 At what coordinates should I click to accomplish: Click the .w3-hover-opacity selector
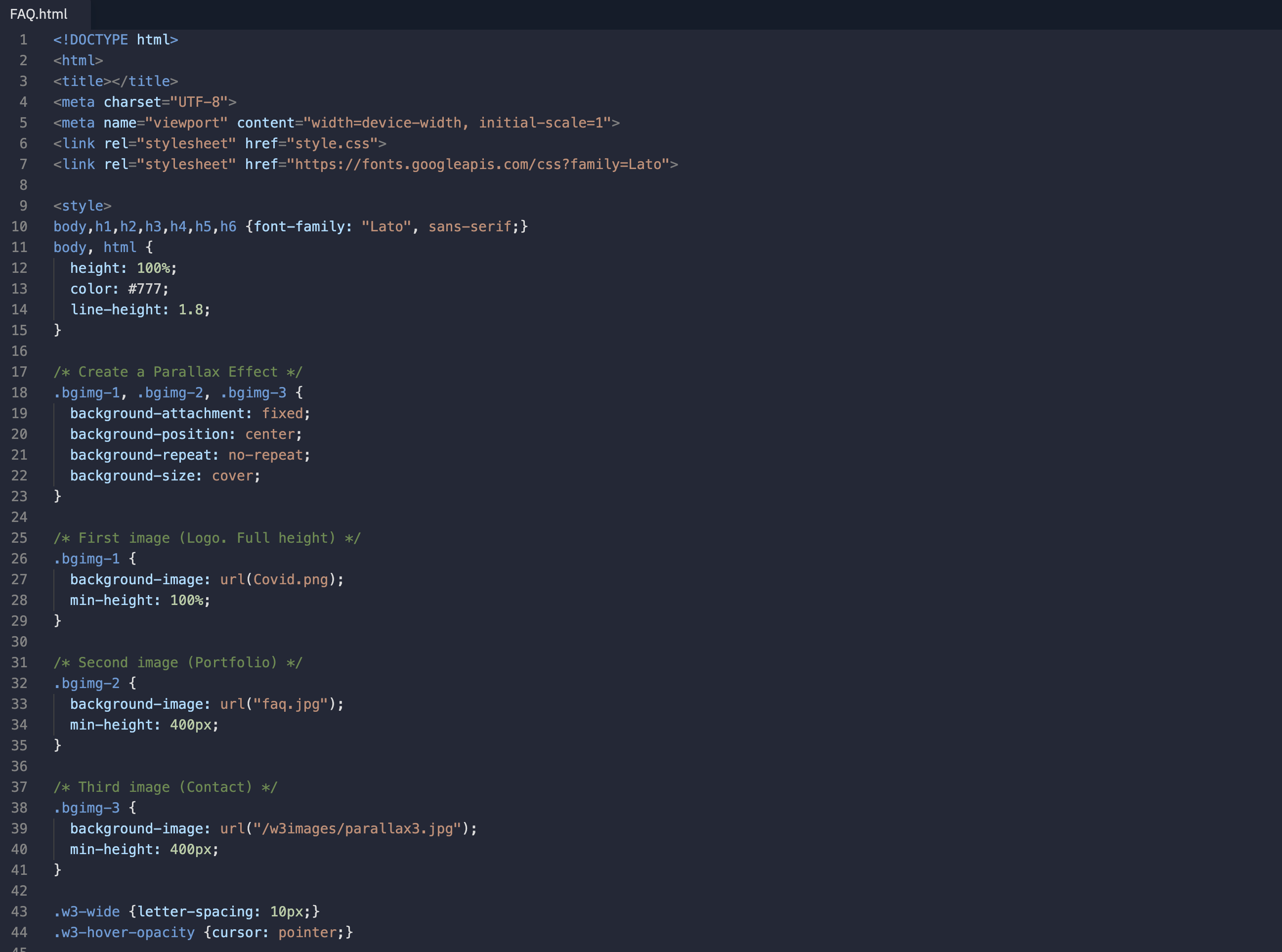(x=124, y=932)
